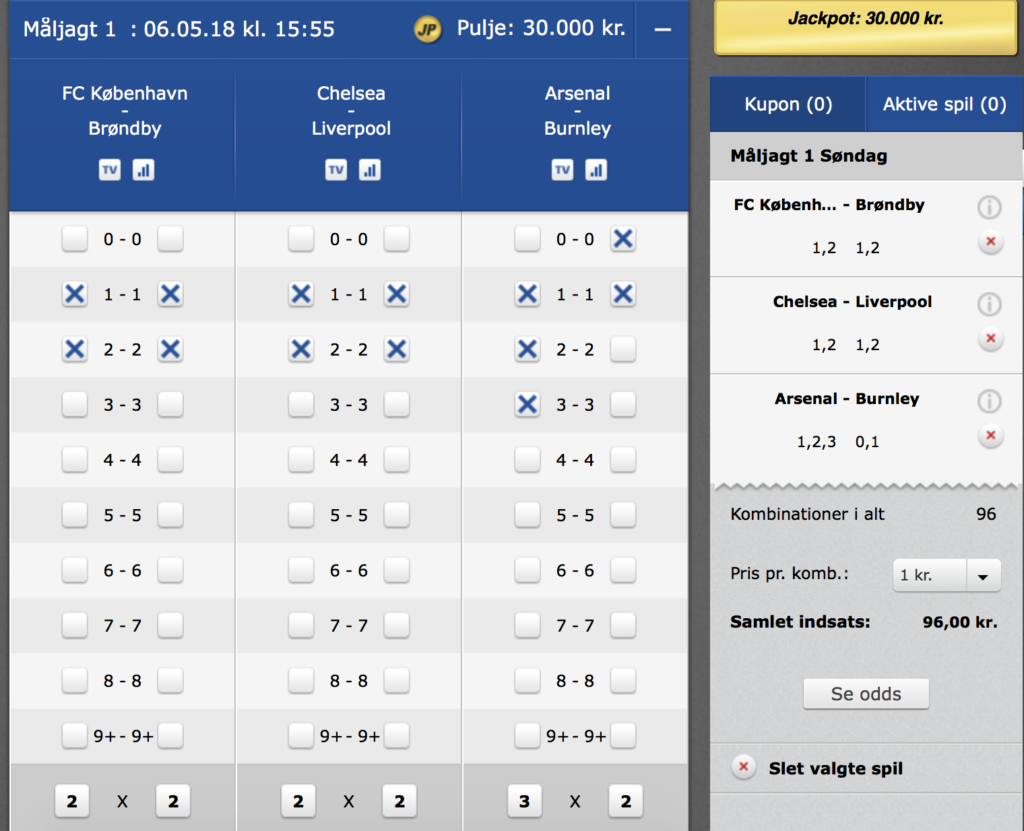Open statistics icon for Arsenal - Burnley
The image size is (1024, 831).
[596, 171]
